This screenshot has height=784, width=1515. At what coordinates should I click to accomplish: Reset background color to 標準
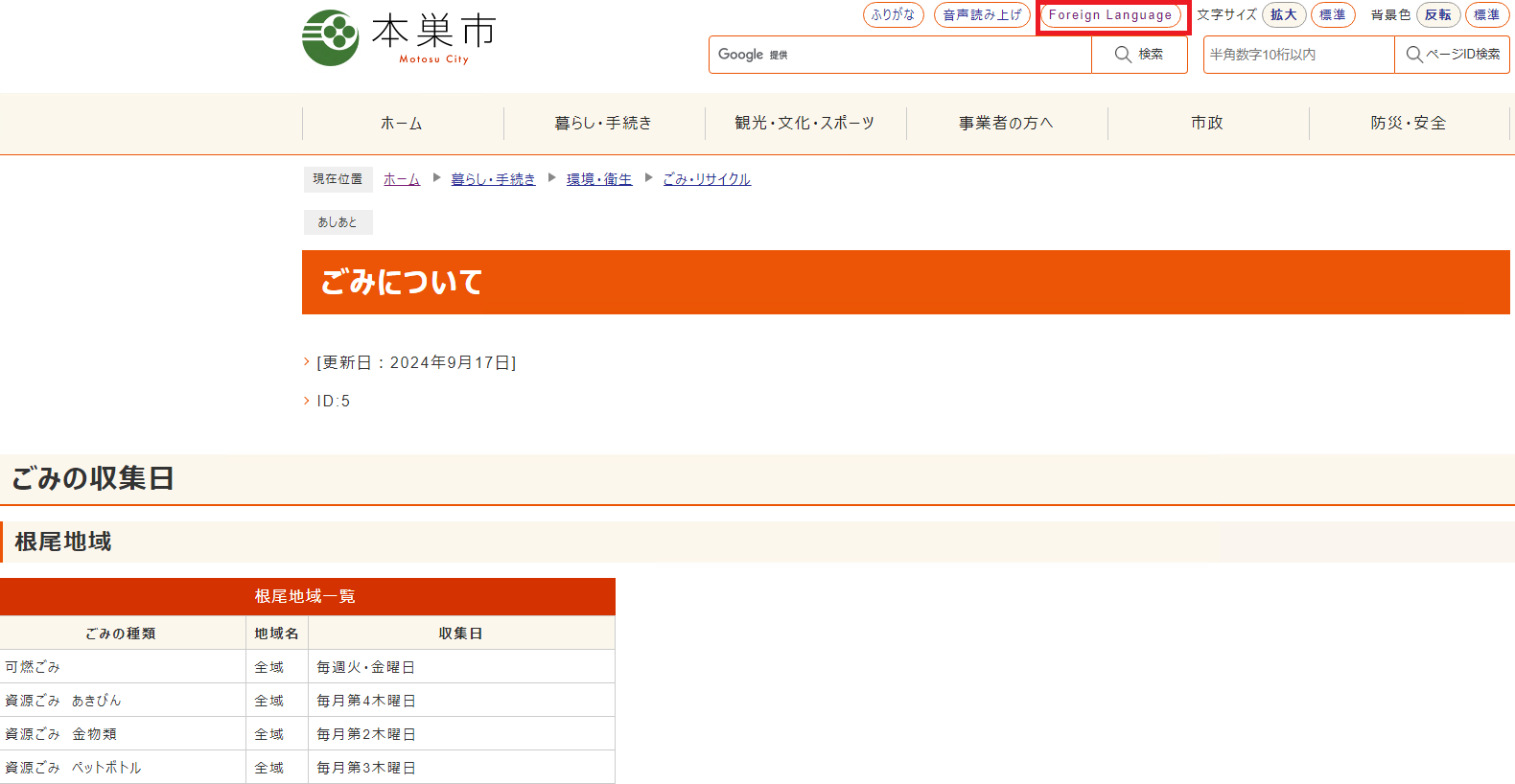pyautogui.click(x=1486, y=15)
